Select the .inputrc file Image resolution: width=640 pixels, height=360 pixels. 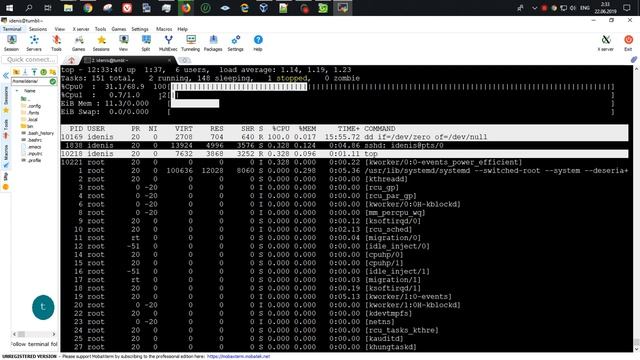coord(31,153)
